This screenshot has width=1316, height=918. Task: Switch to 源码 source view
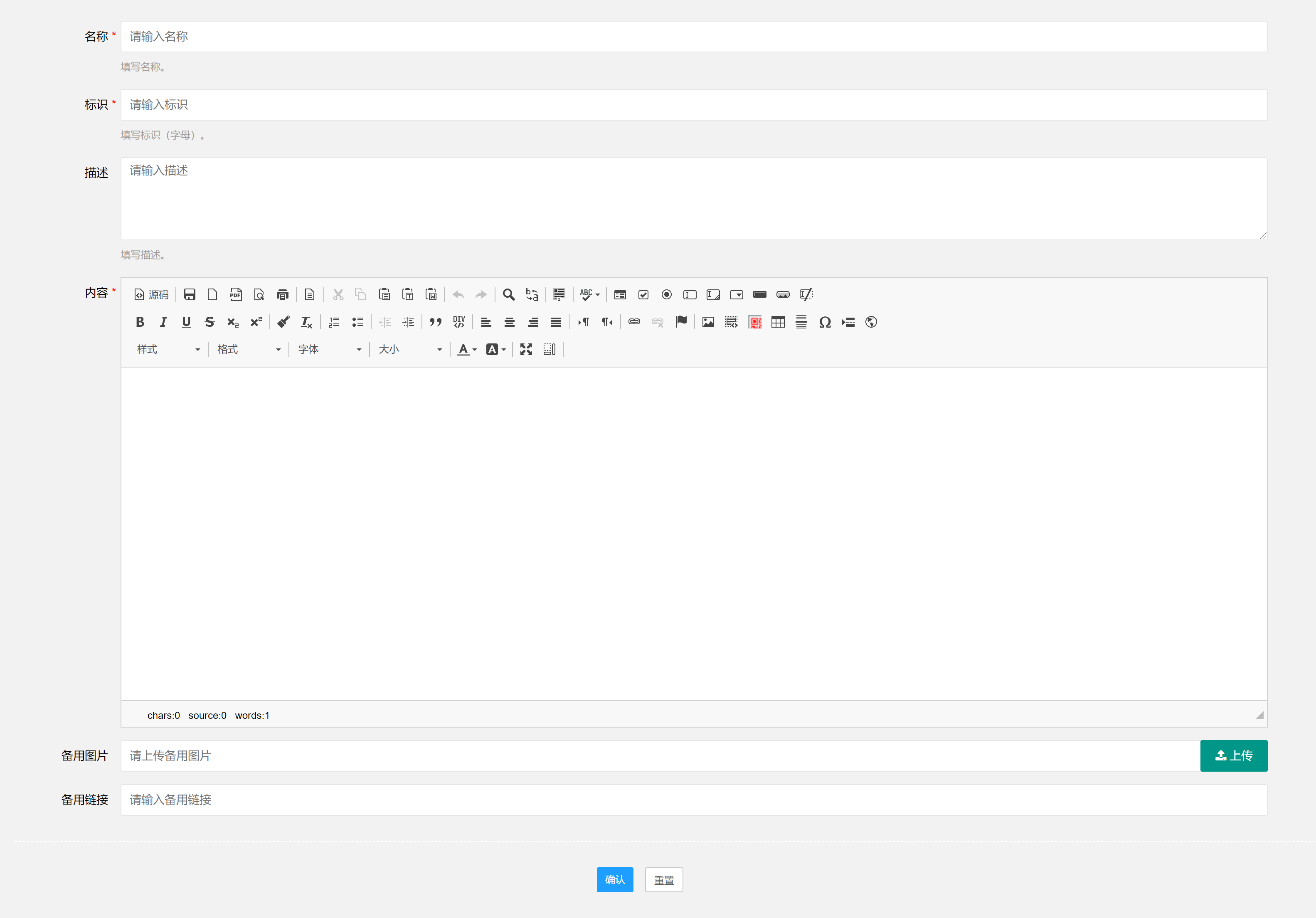[x=151, y=295]
